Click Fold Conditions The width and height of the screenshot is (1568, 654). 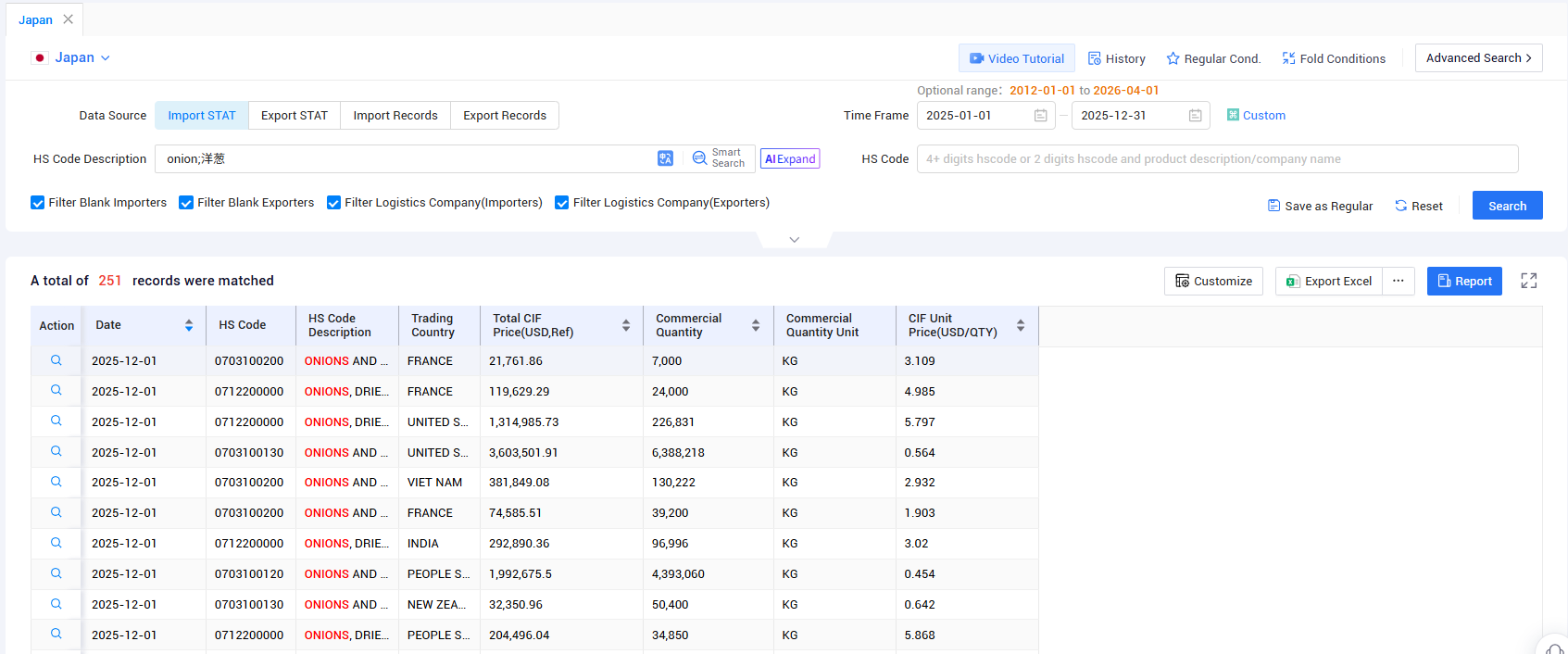click(x=1334, y=58)
